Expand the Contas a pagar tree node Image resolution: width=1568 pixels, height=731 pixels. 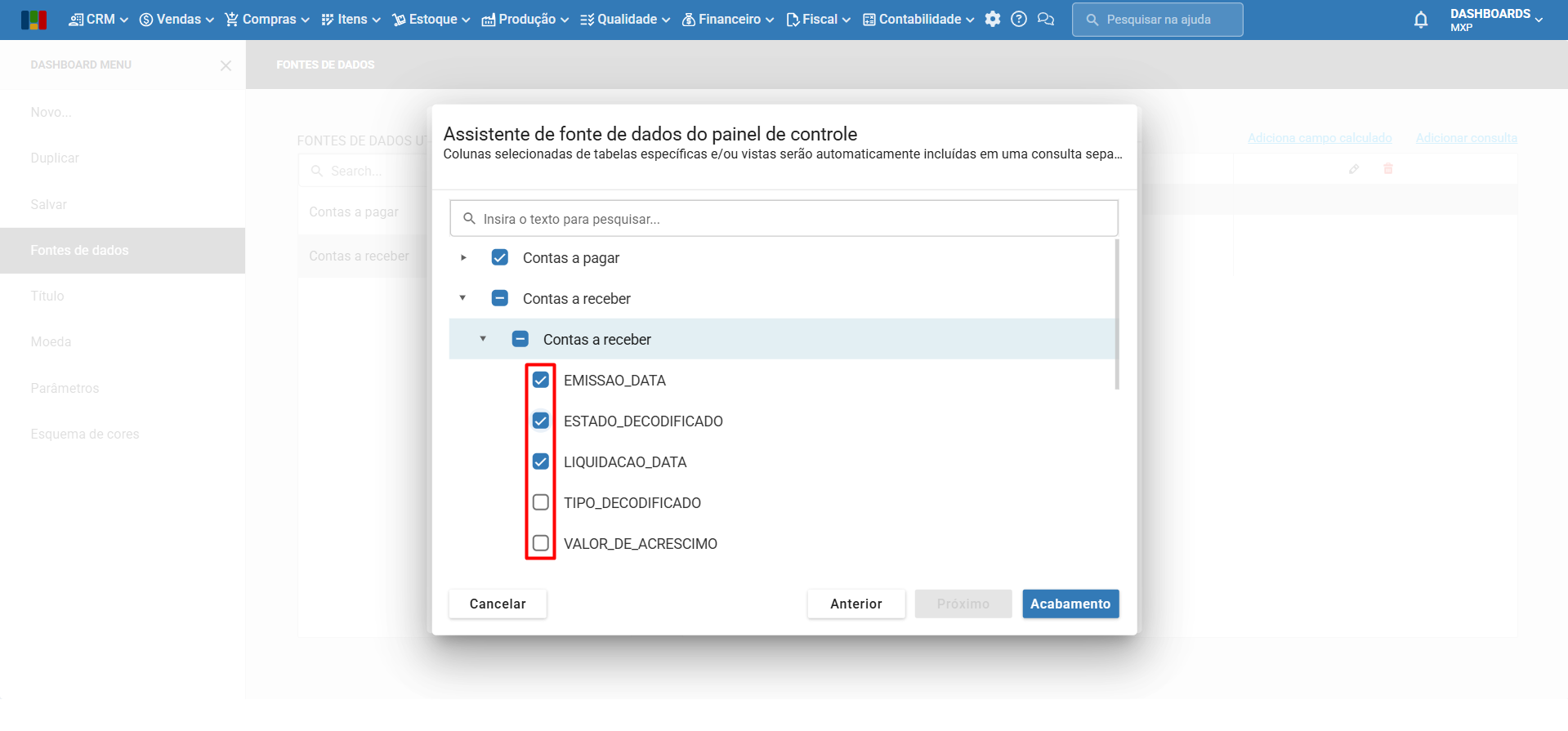[463, 258]
